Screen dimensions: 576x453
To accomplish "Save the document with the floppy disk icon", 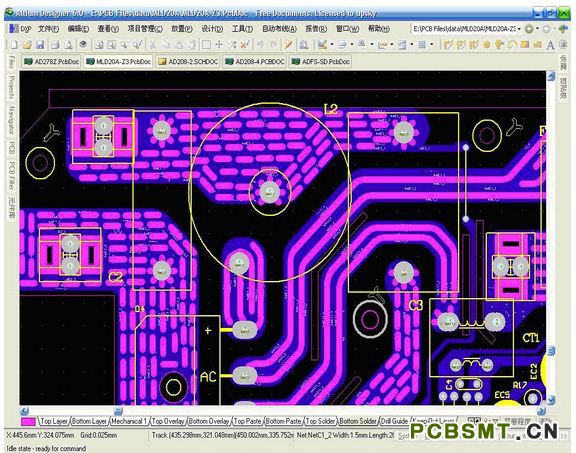I will tap(40, 45).
